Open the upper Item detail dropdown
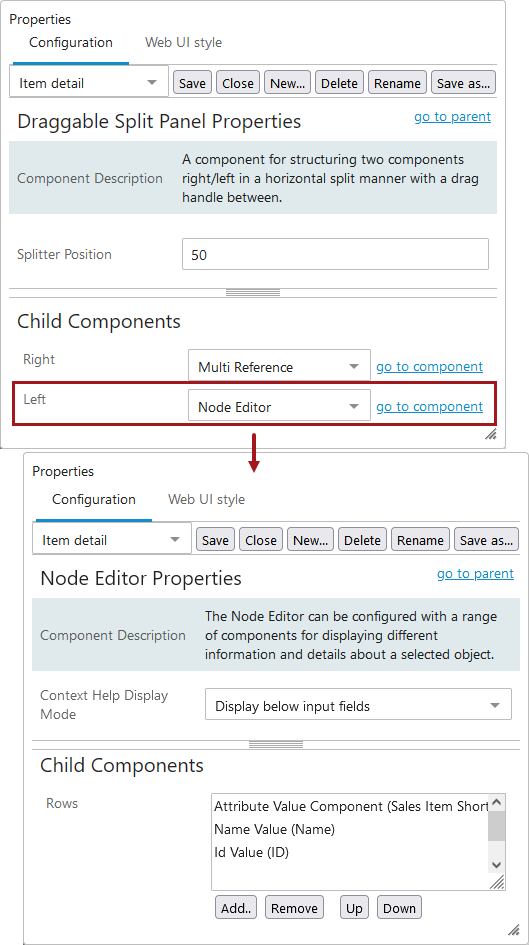 pyautogui.click(x=89, y=83)
